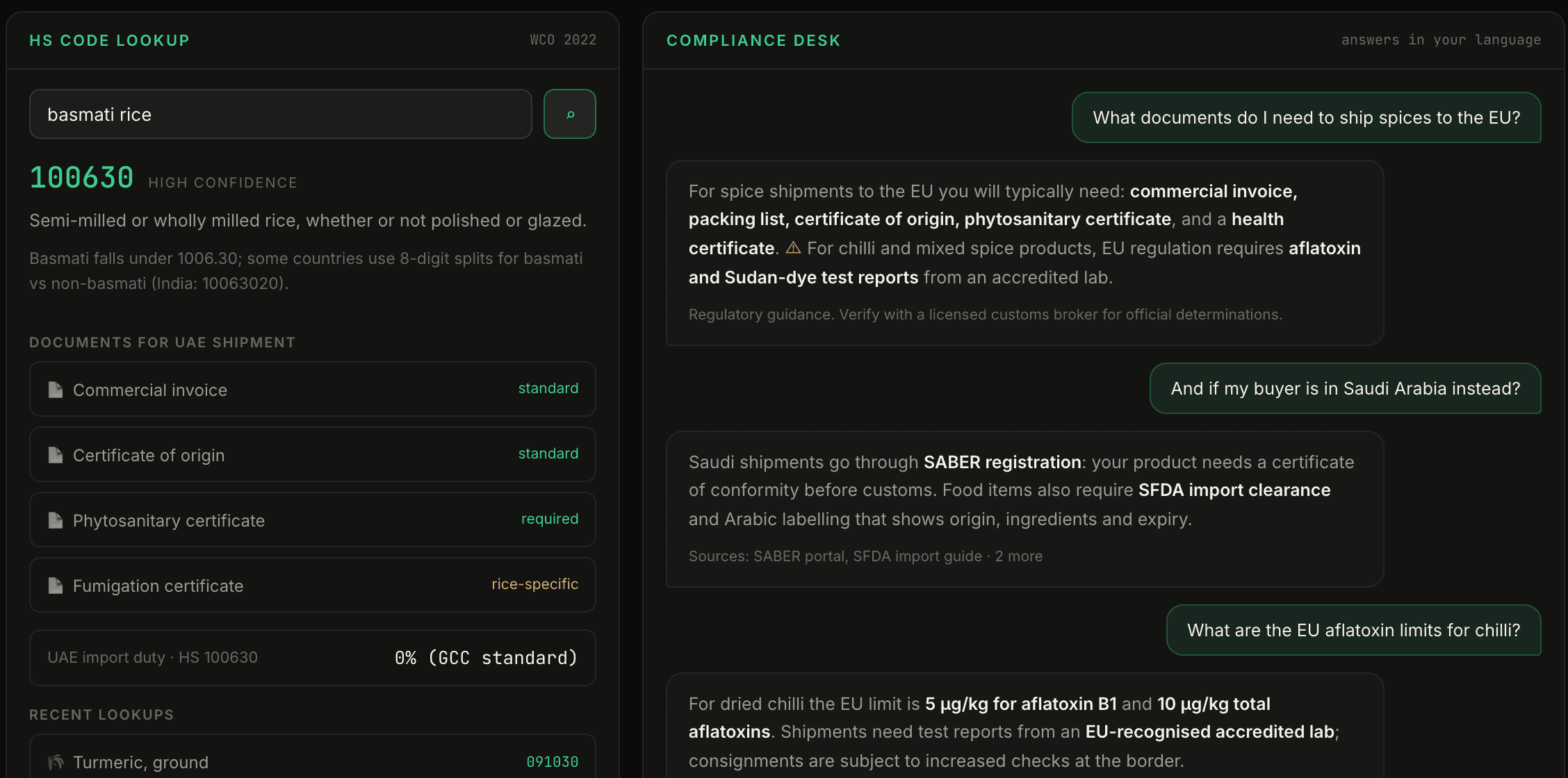Image resolution: width=1568 pixels, height=778 pixels.
Task: Click the 'EU-recognised accredited lab' bold text
Action: click(1210, 731)
